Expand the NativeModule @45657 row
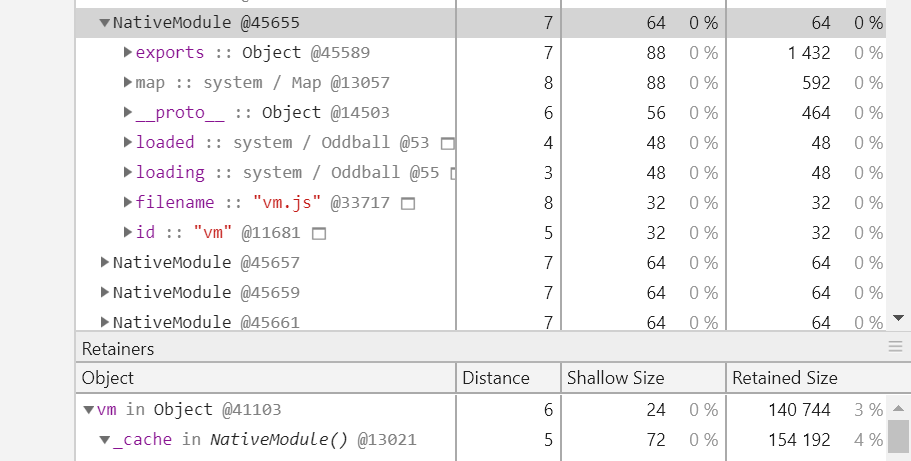The width and height of the screenshot is (911, 461). pyautogui.click(x=105, y=262)
